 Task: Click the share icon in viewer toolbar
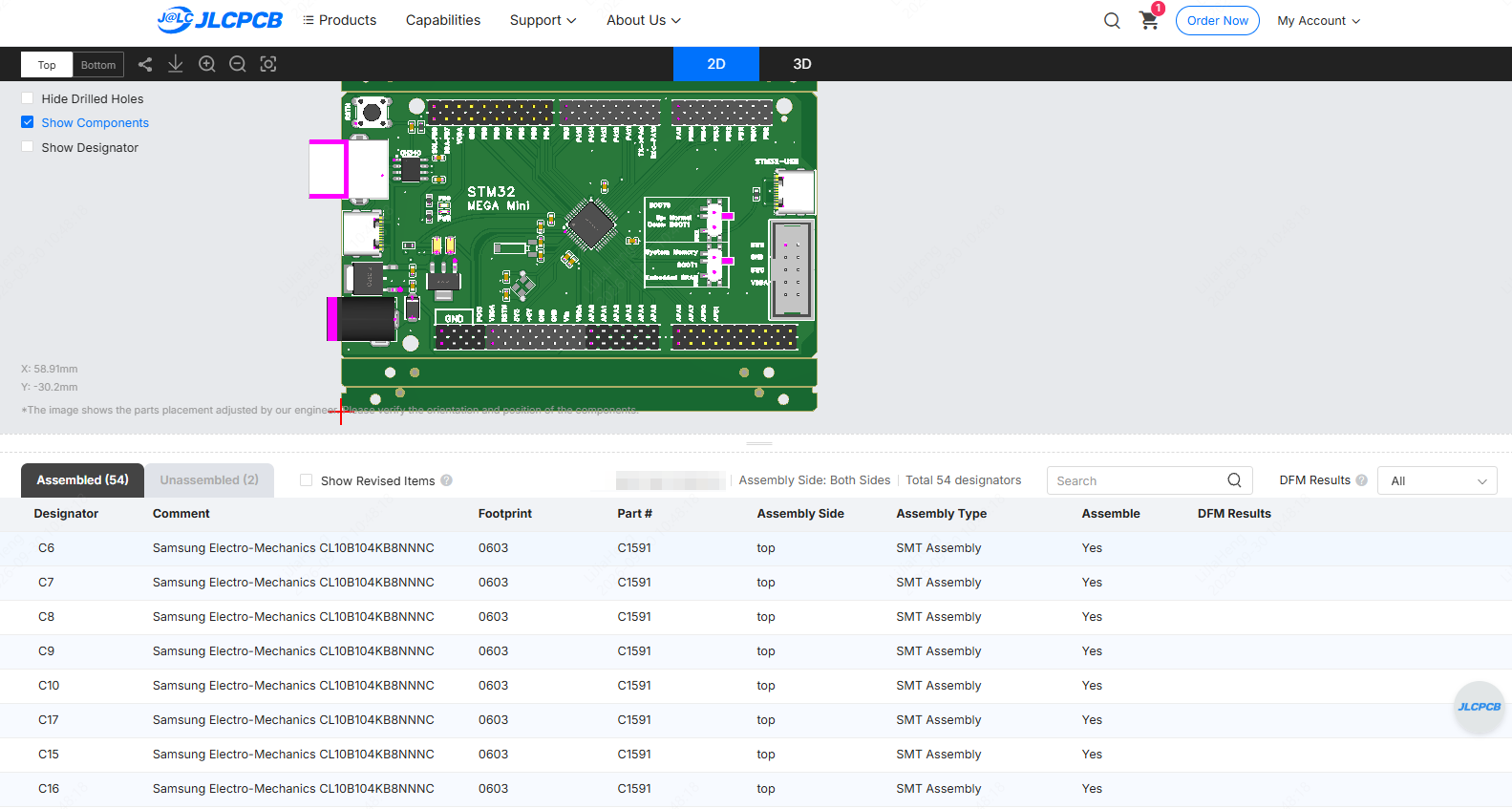click(145, 64)
